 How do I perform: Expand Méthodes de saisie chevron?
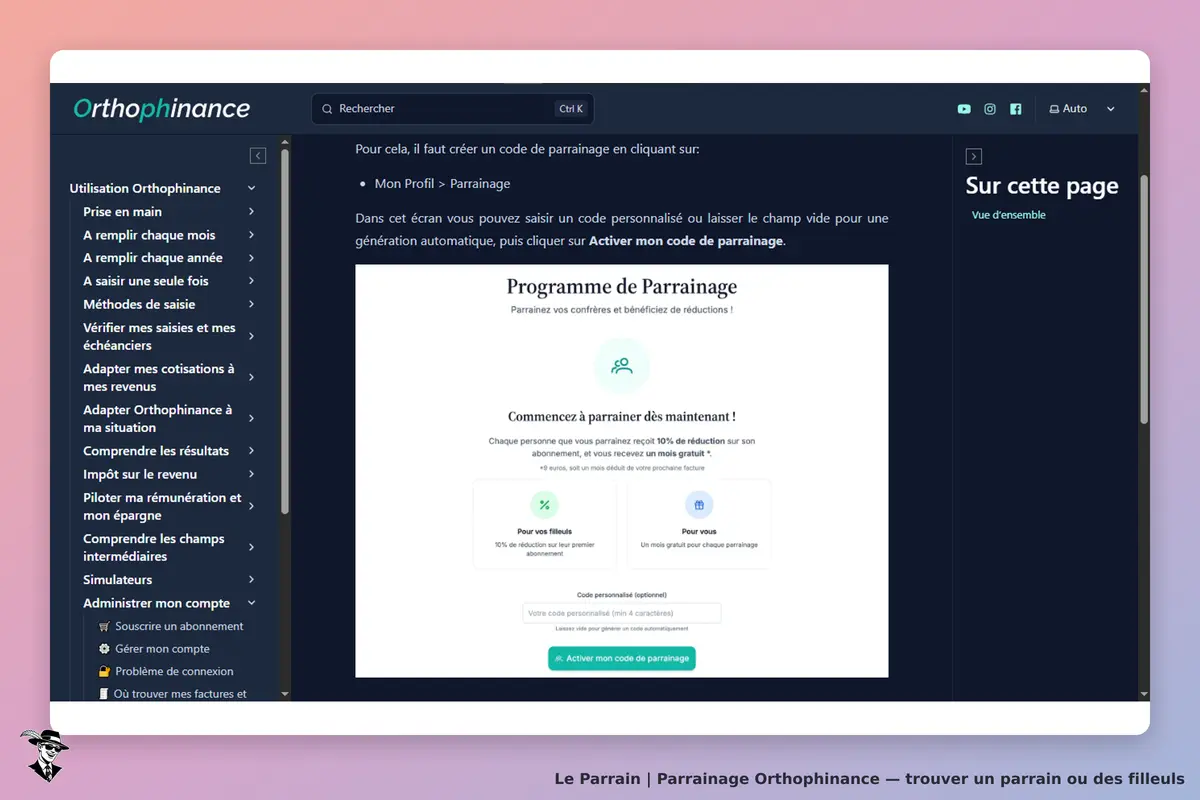point(252,304)
